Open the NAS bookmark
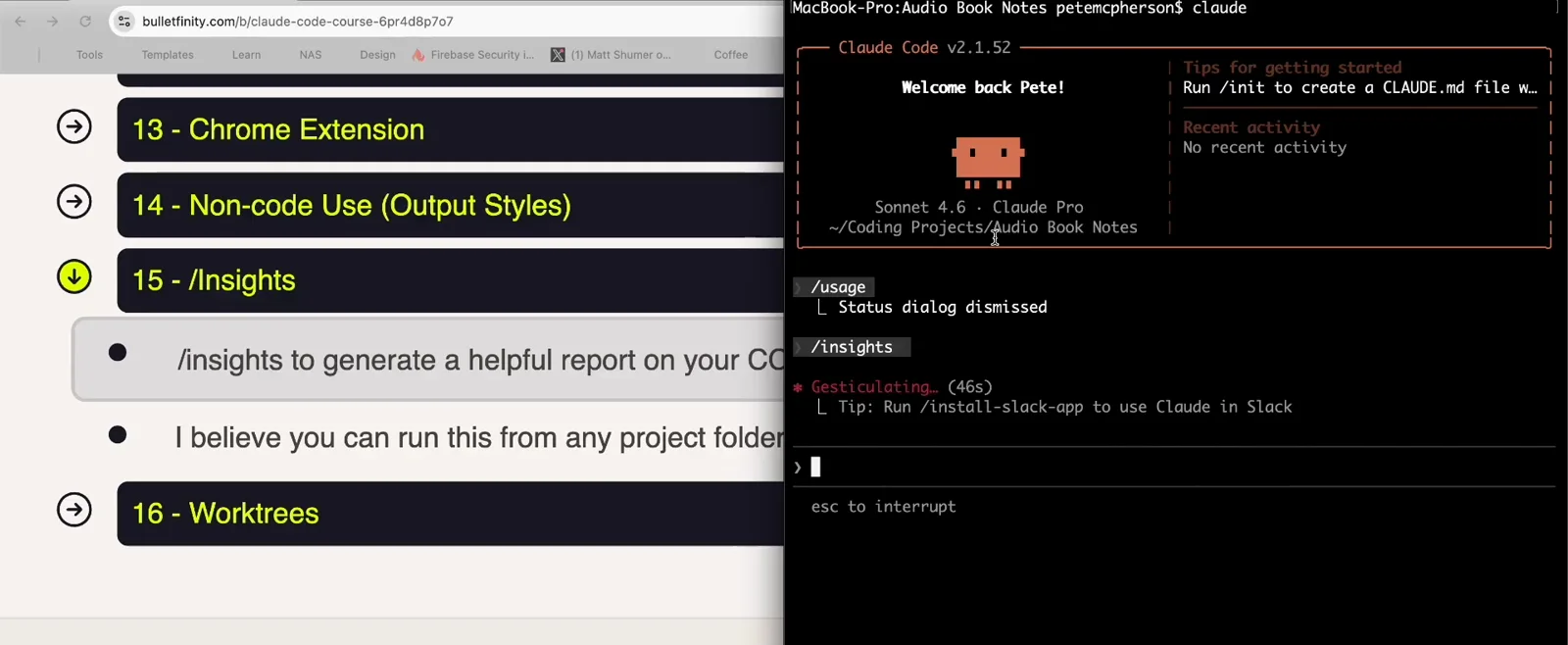The image size is (1568, 645). point(311,55)
